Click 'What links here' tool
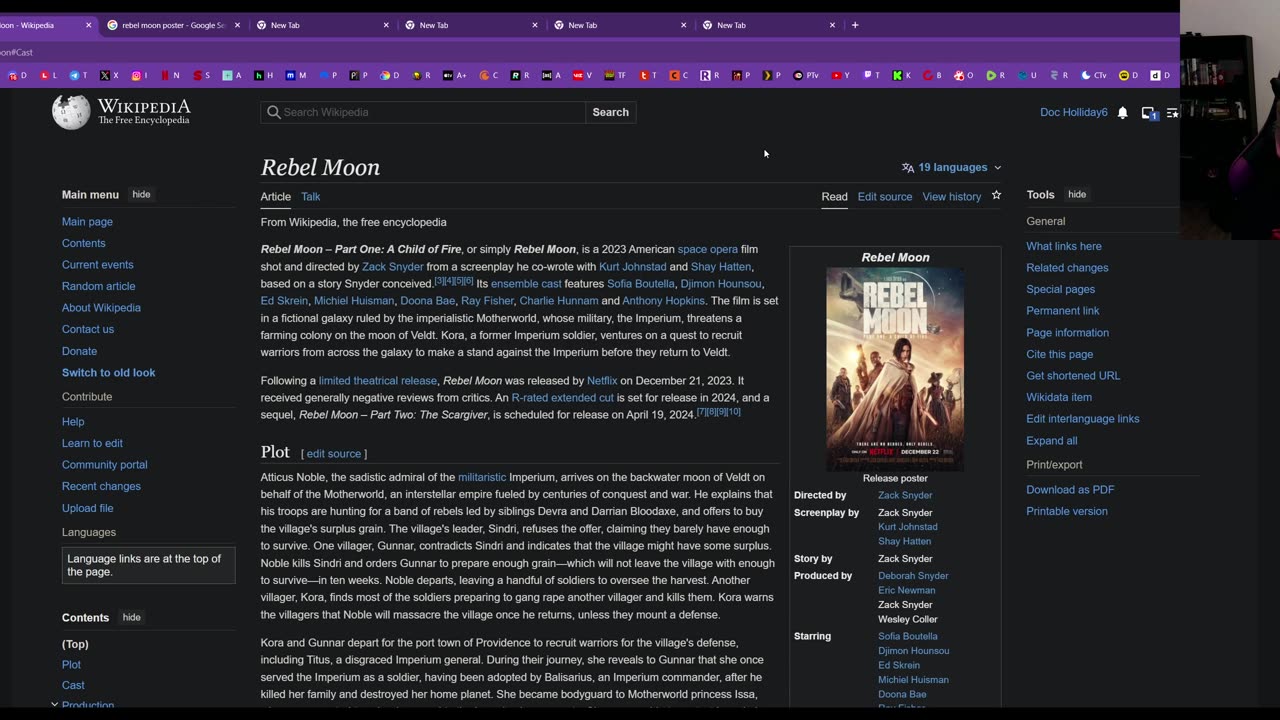 click(x=1063, y=246)
